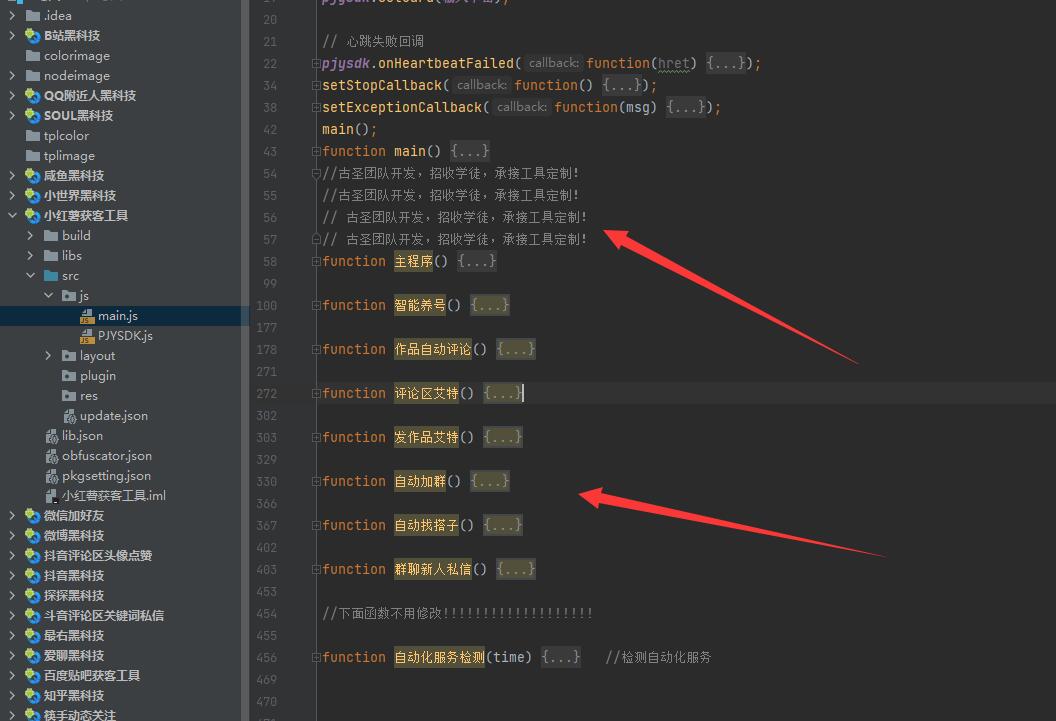Click the 微信加好友 module icon
1056x721 pixels.
click(33, 516)
